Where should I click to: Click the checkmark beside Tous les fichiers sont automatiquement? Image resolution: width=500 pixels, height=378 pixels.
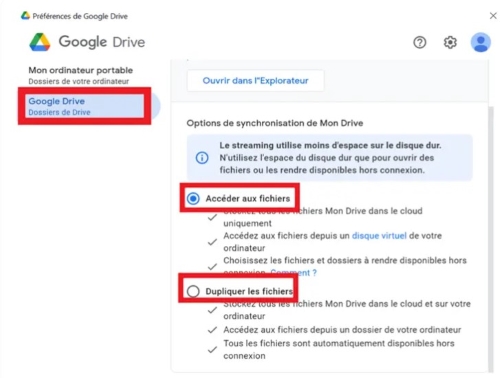pyautogui.click(x=212, y=350)
